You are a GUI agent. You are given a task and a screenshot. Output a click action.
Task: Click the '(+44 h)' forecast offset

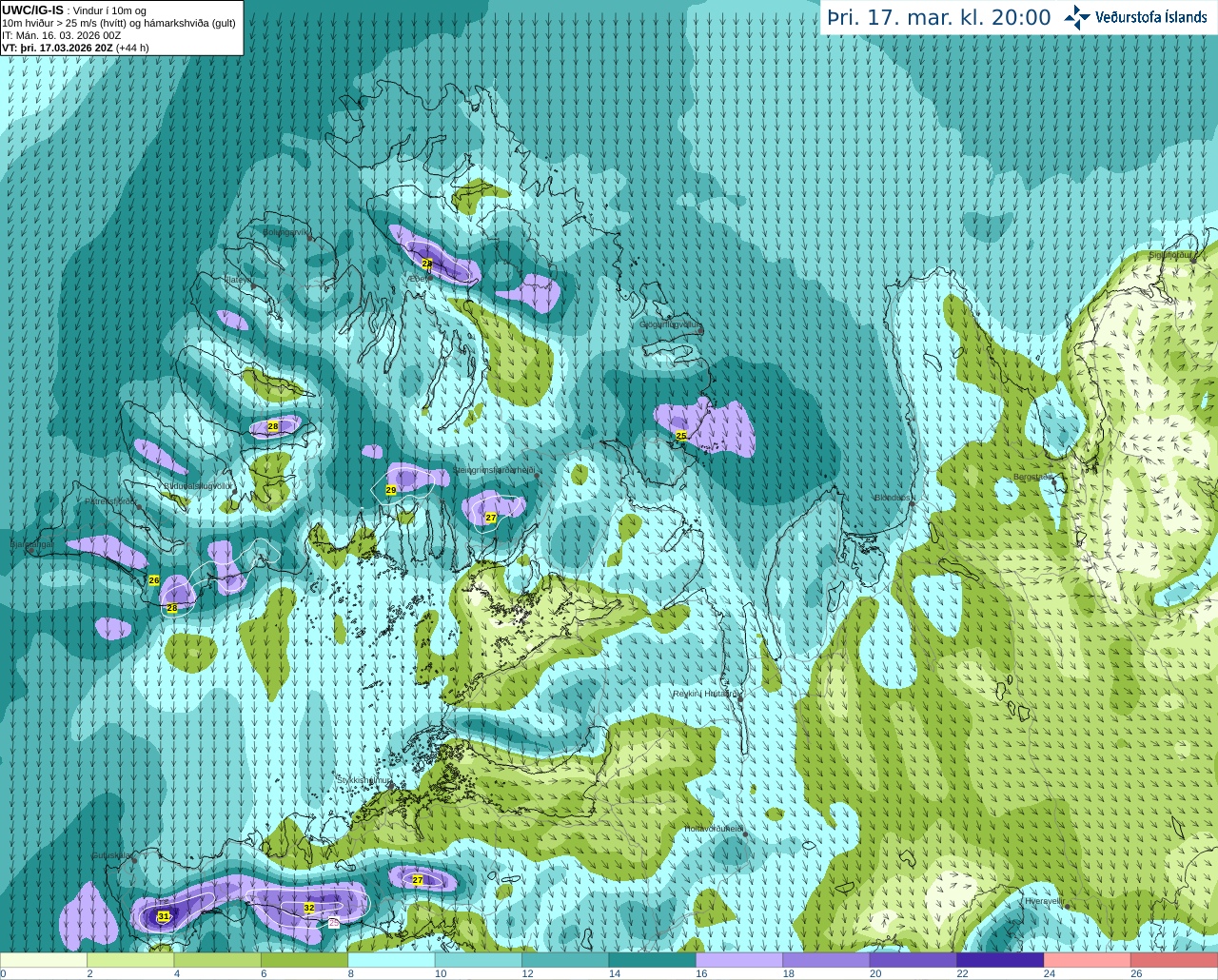tap(131, 48)
